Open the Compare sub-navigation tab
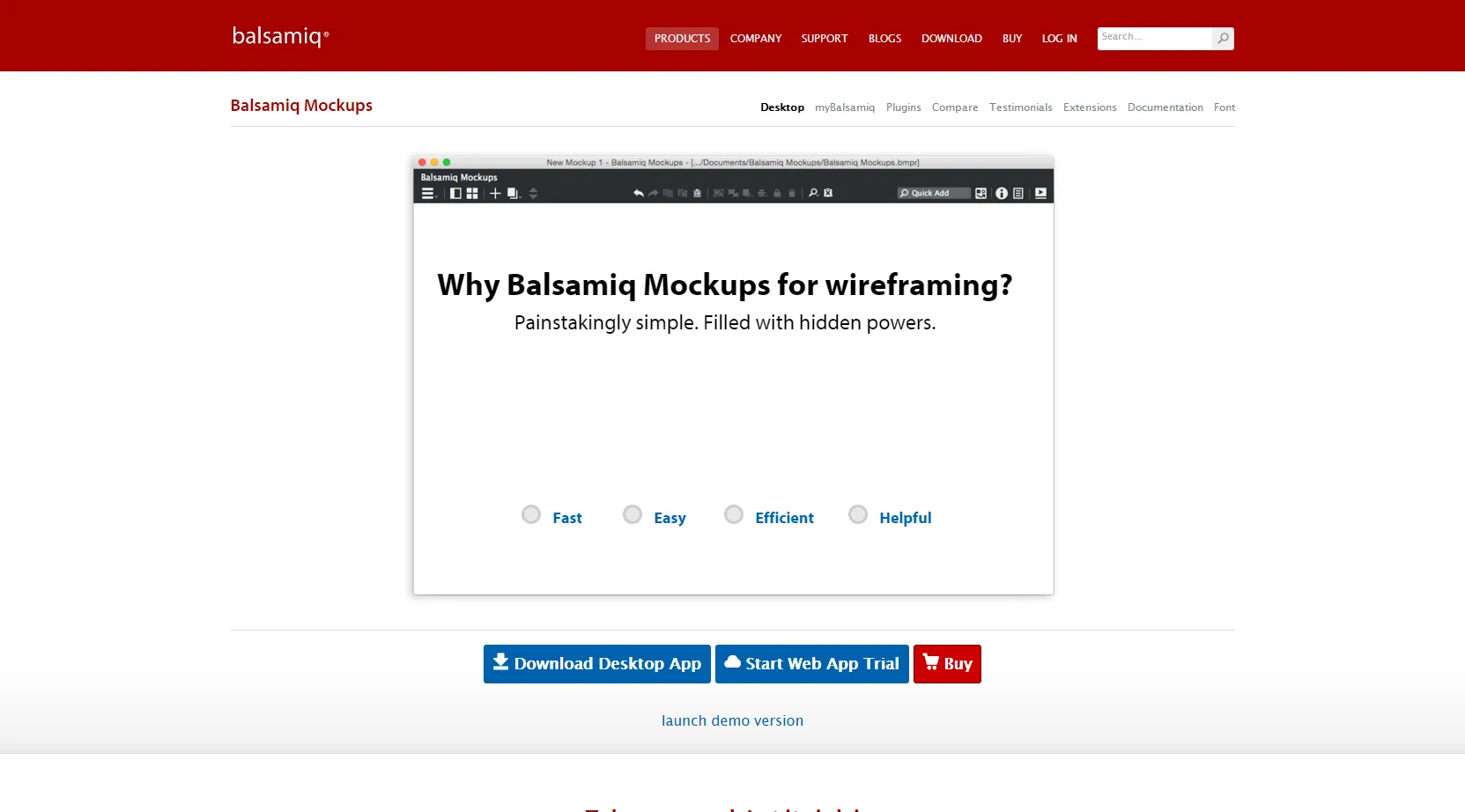Viewport: 1465px width, 812px height. 955,107
